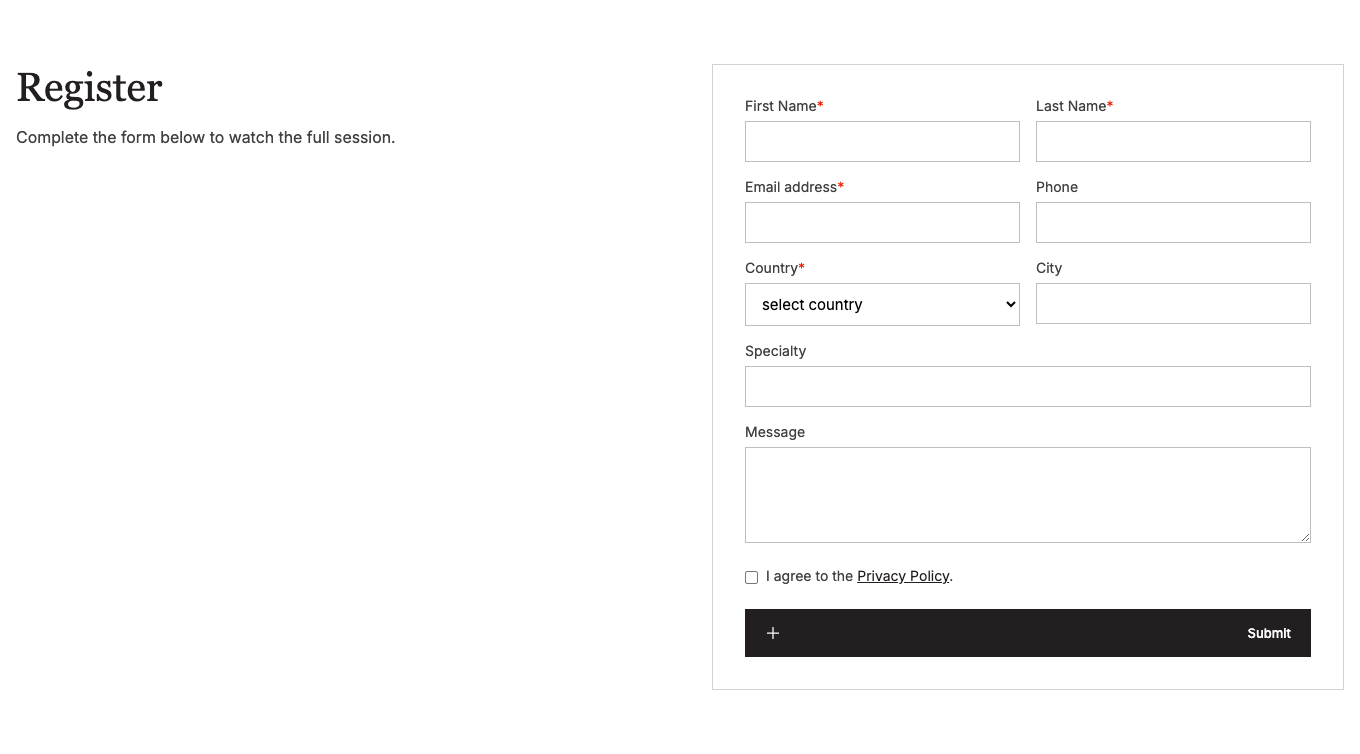Click the plus icon on Submit bar
The height and width of the screenshot is (754, 1360).
773,633
